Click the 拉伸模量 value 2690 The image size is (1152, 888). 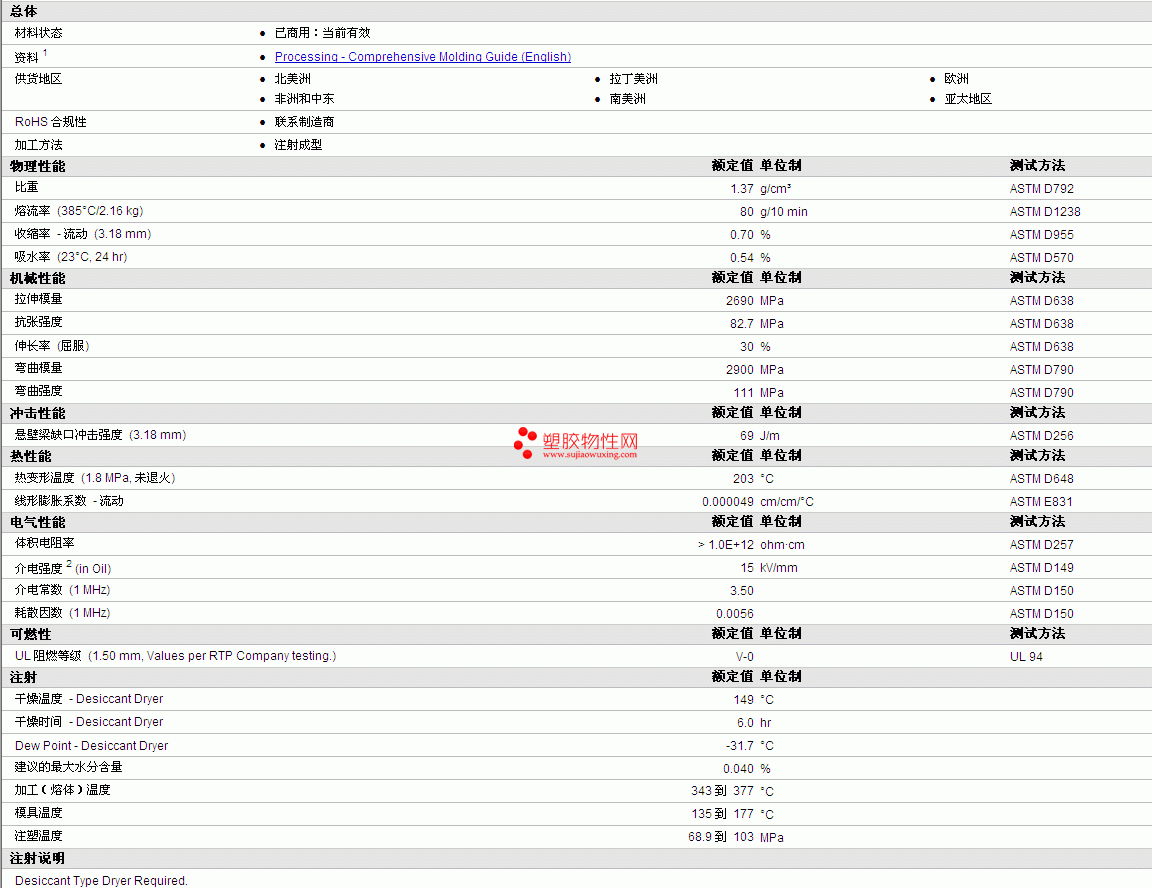coord(740,301)
